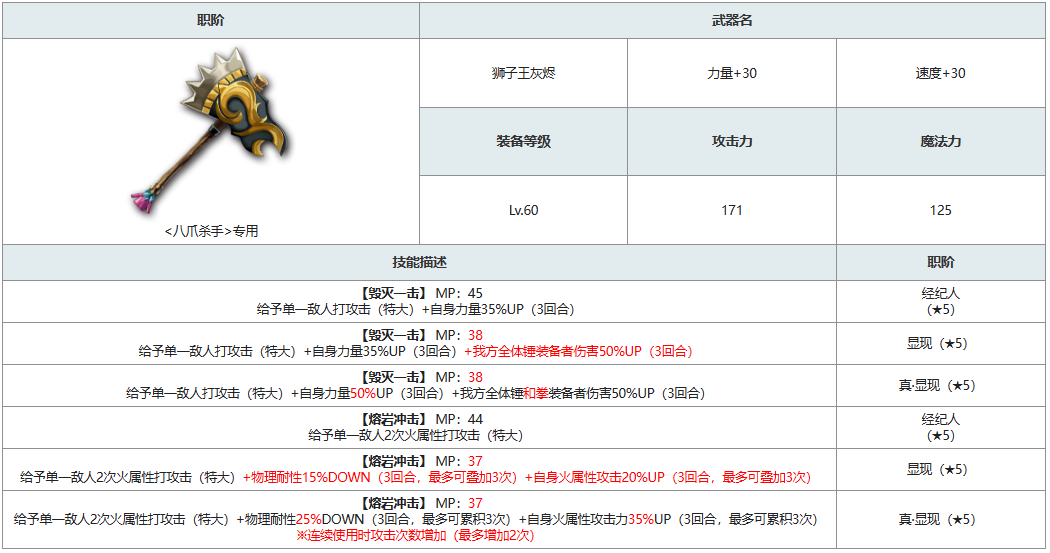Click the weapon name 狮子王灰烬
The height and width of the screenshot is (553, 1050).
coord(523,73)
